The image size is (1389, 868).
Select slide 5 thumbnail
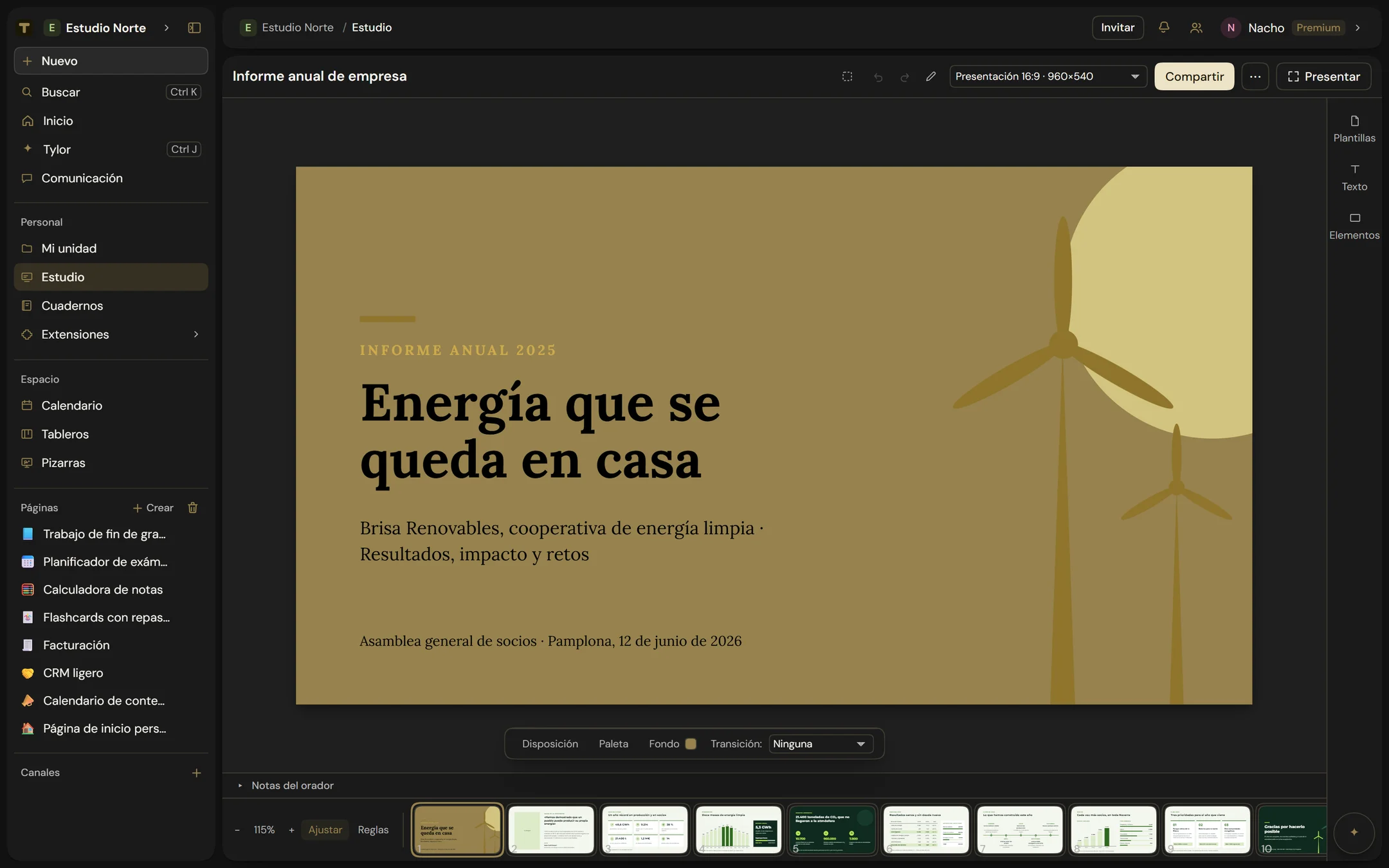[x=832, y=830]
